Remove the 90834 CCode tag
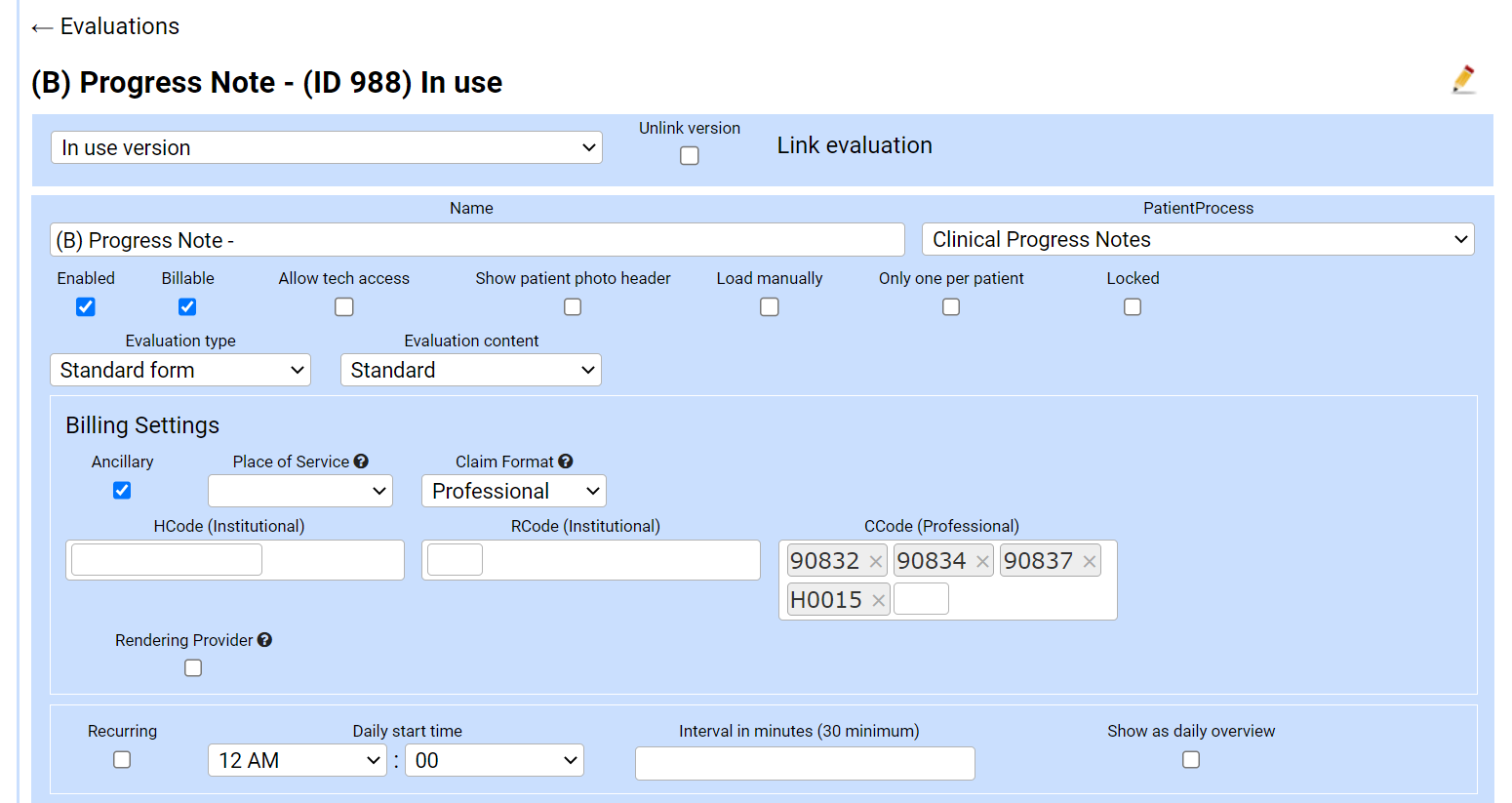 point(982,561)
